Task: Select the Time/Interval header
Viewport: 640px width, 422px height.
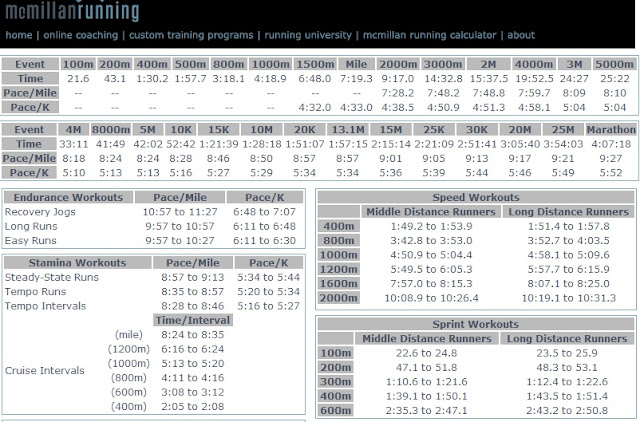Action: tap(193, 320)
